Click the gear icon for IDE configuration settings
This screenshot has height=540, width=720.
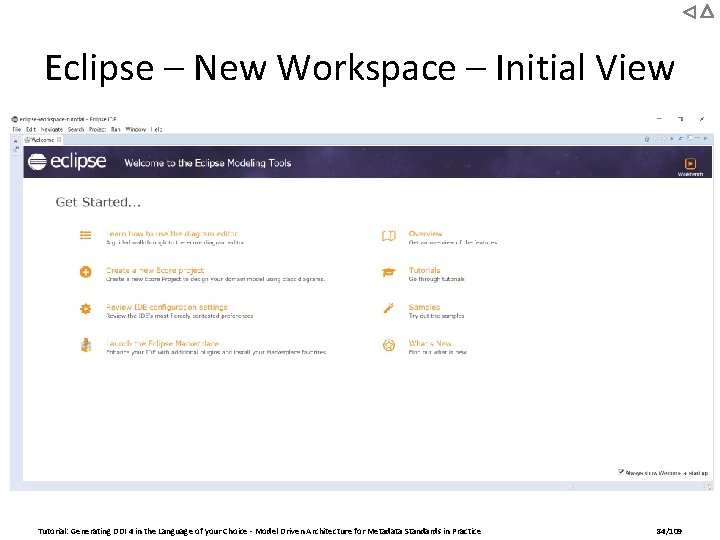(x=85, y=309)
